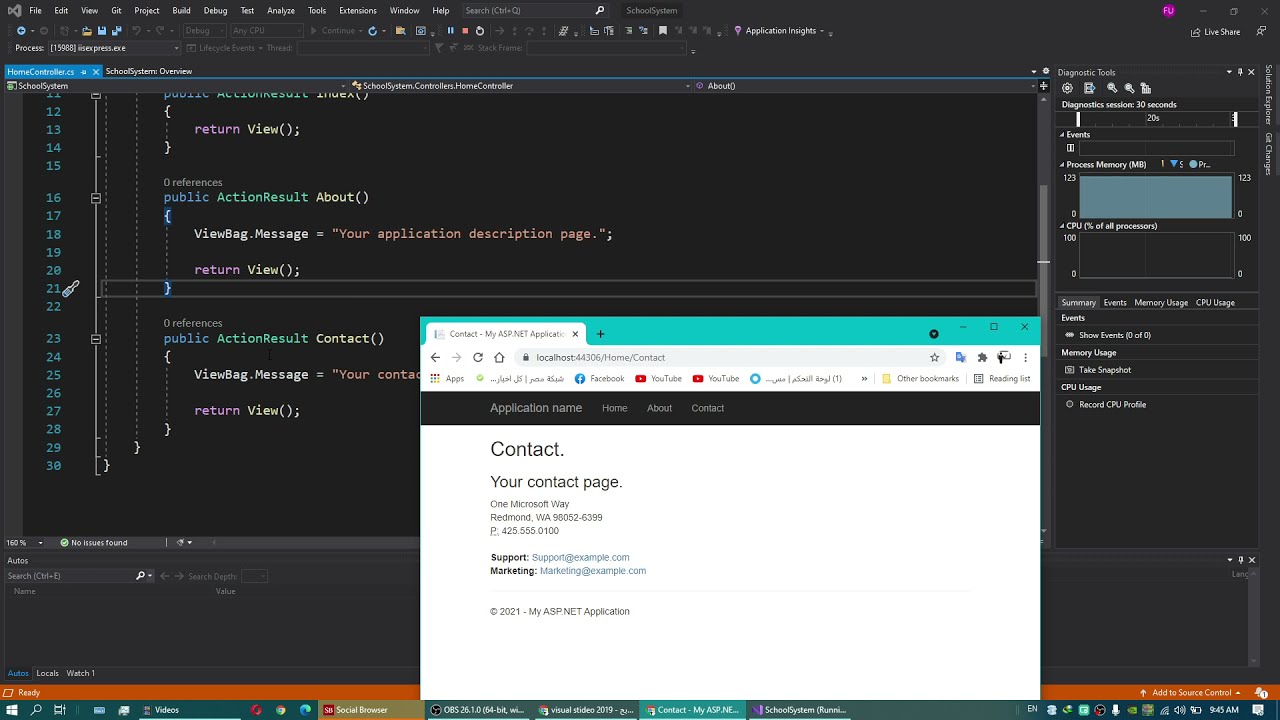
Task: Click Support@example.com email link
Action: coord(580,558)
